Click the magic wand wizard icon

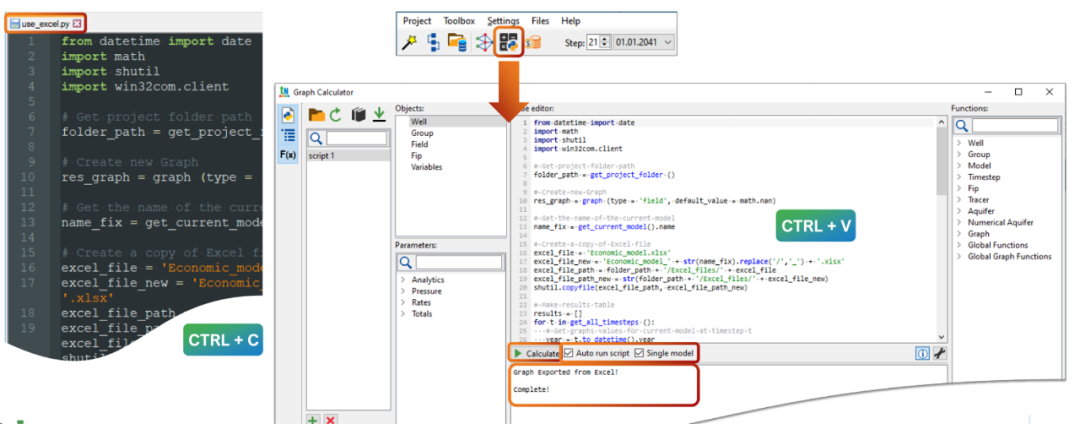(410, 42)
